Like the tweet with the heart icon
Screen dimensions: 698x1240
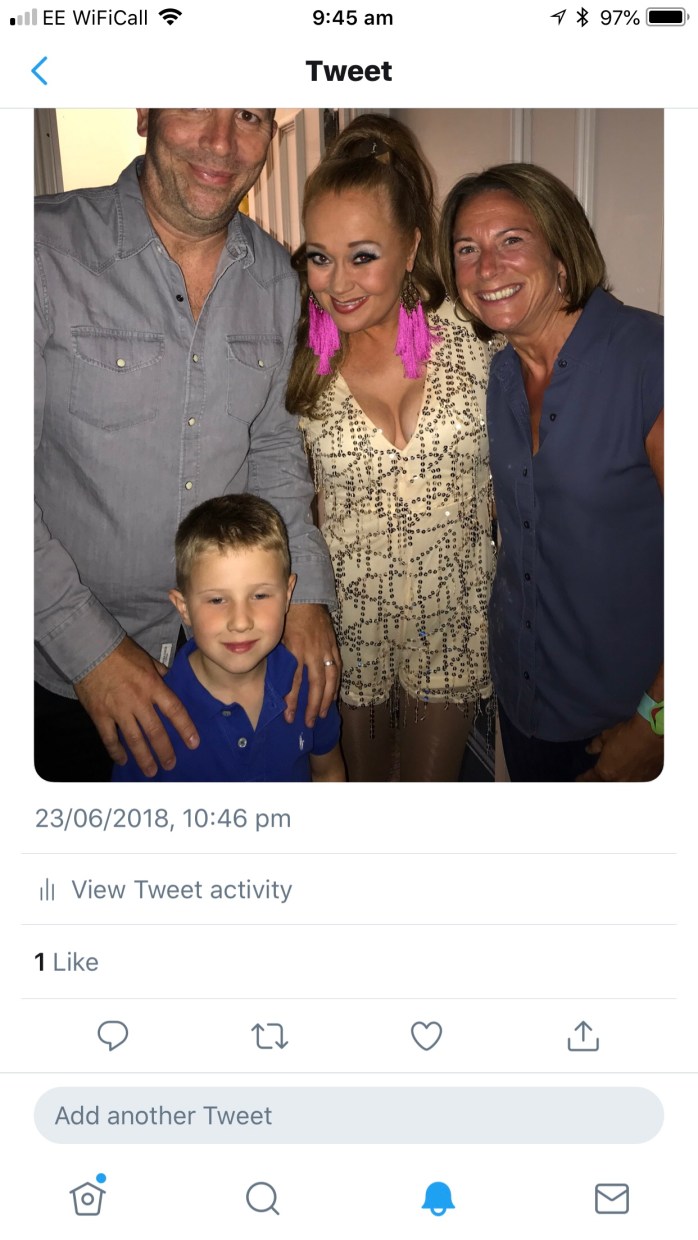427,1036
